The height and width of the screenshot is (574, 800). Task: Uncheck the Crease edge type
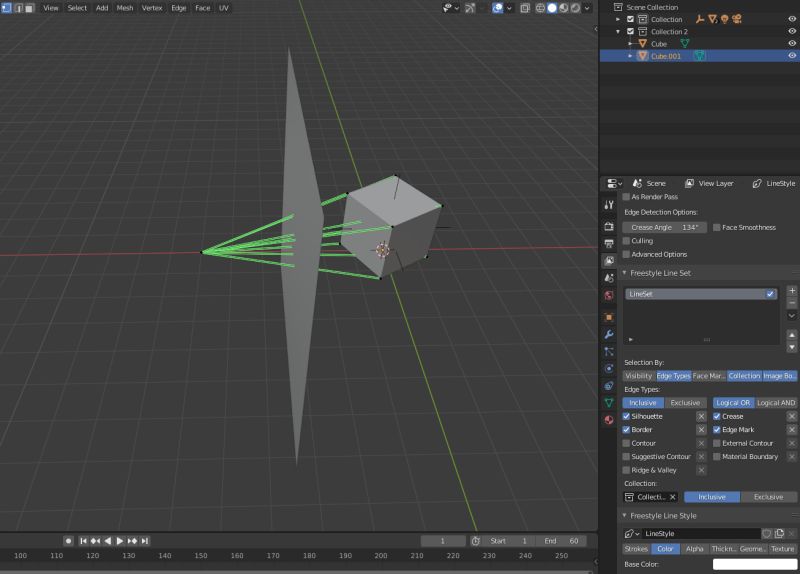click(717, 416)
